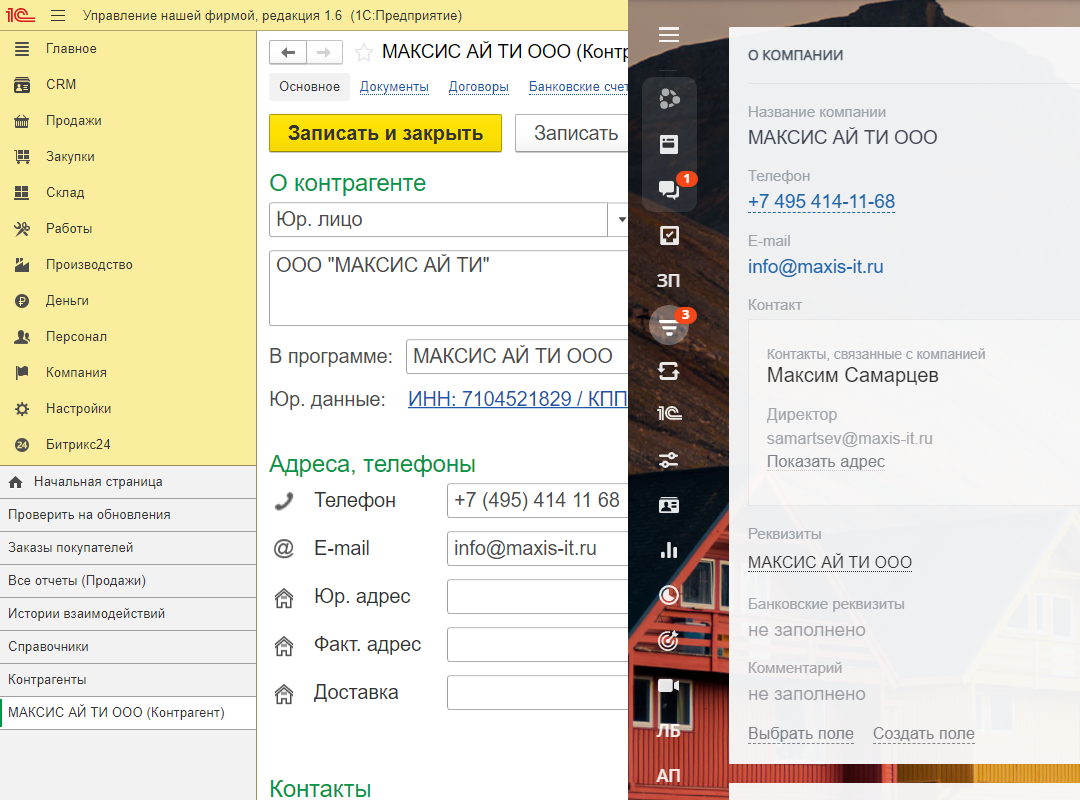This screenshot has width=1080, height=800.
Task: Switch to Истории взаимодействий window
Action: 128,614
